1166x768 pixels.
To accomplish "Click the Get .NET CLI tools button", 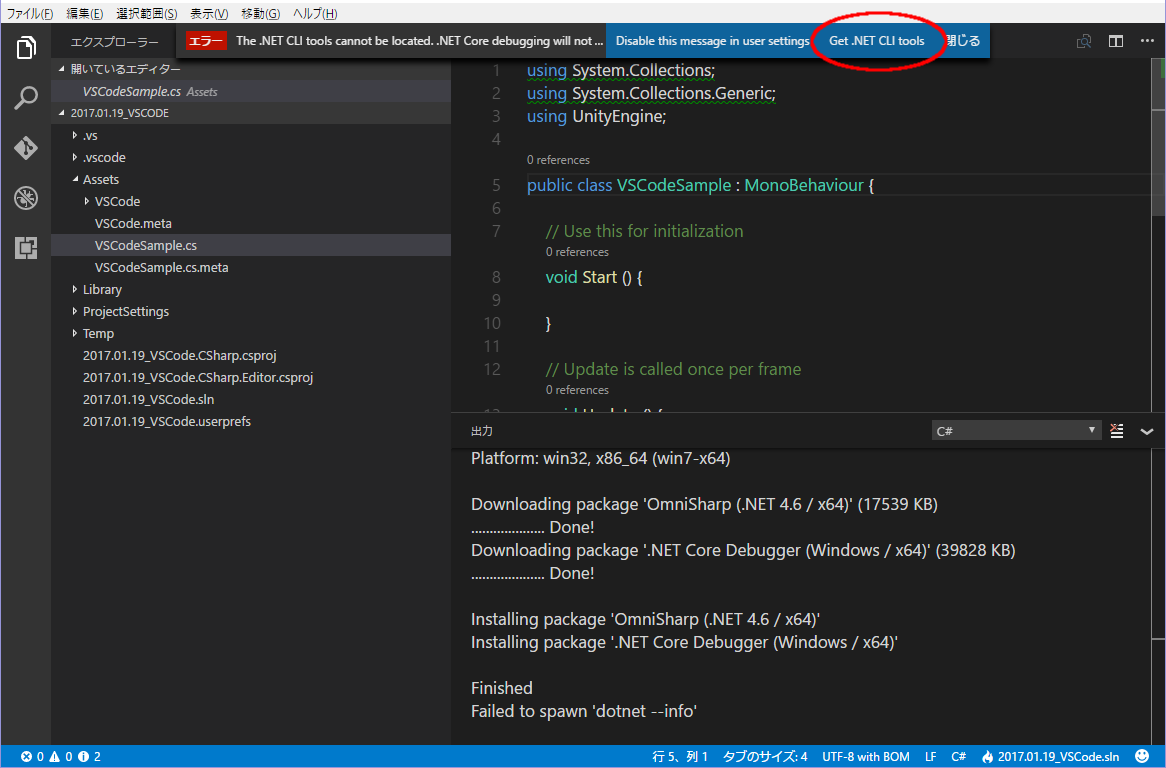I will coord(878,41).
